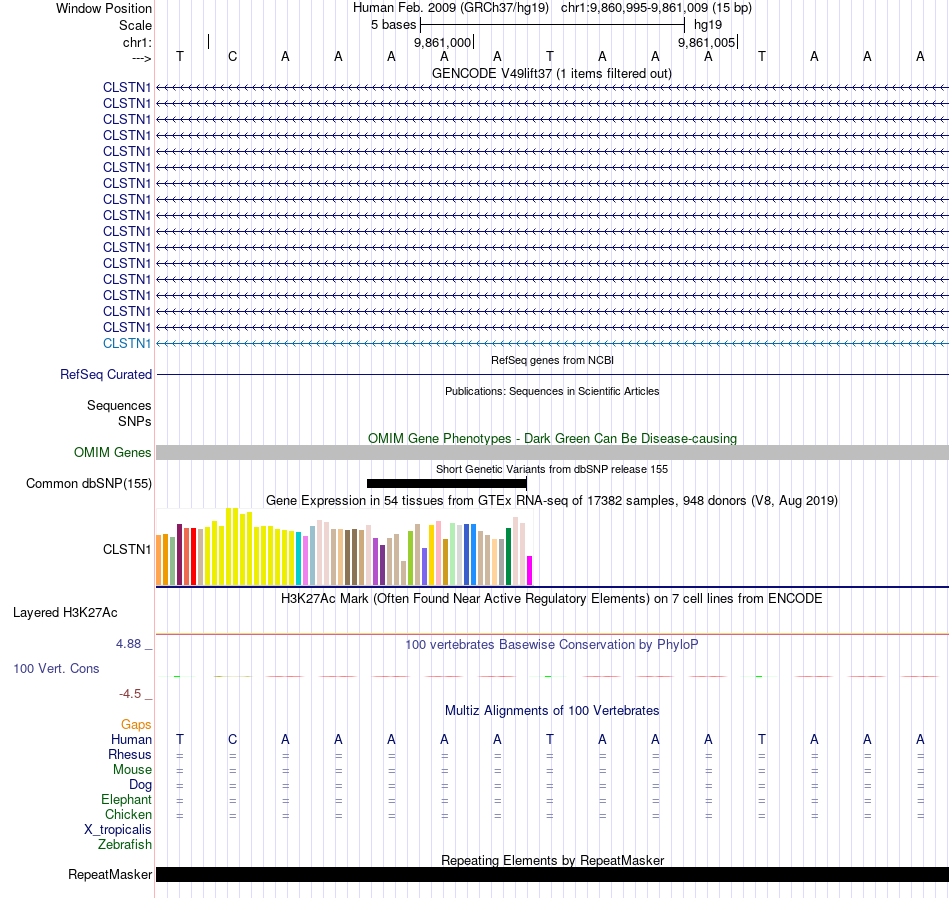Open Publications: Sequences in Scientific Articles title
The height and width of the screenshot is (898, 950).
point(552,391)
